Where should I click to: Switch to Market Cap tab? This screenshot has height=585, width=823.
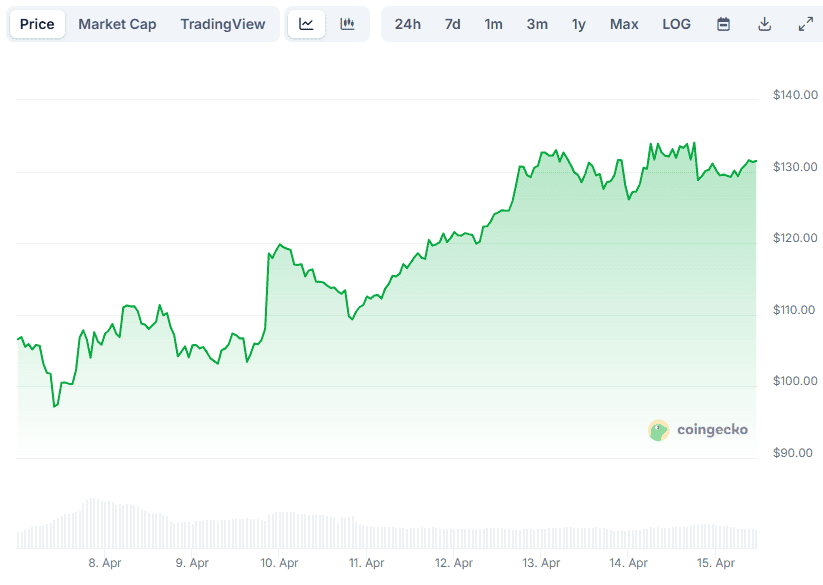click(x=117, y=24)
